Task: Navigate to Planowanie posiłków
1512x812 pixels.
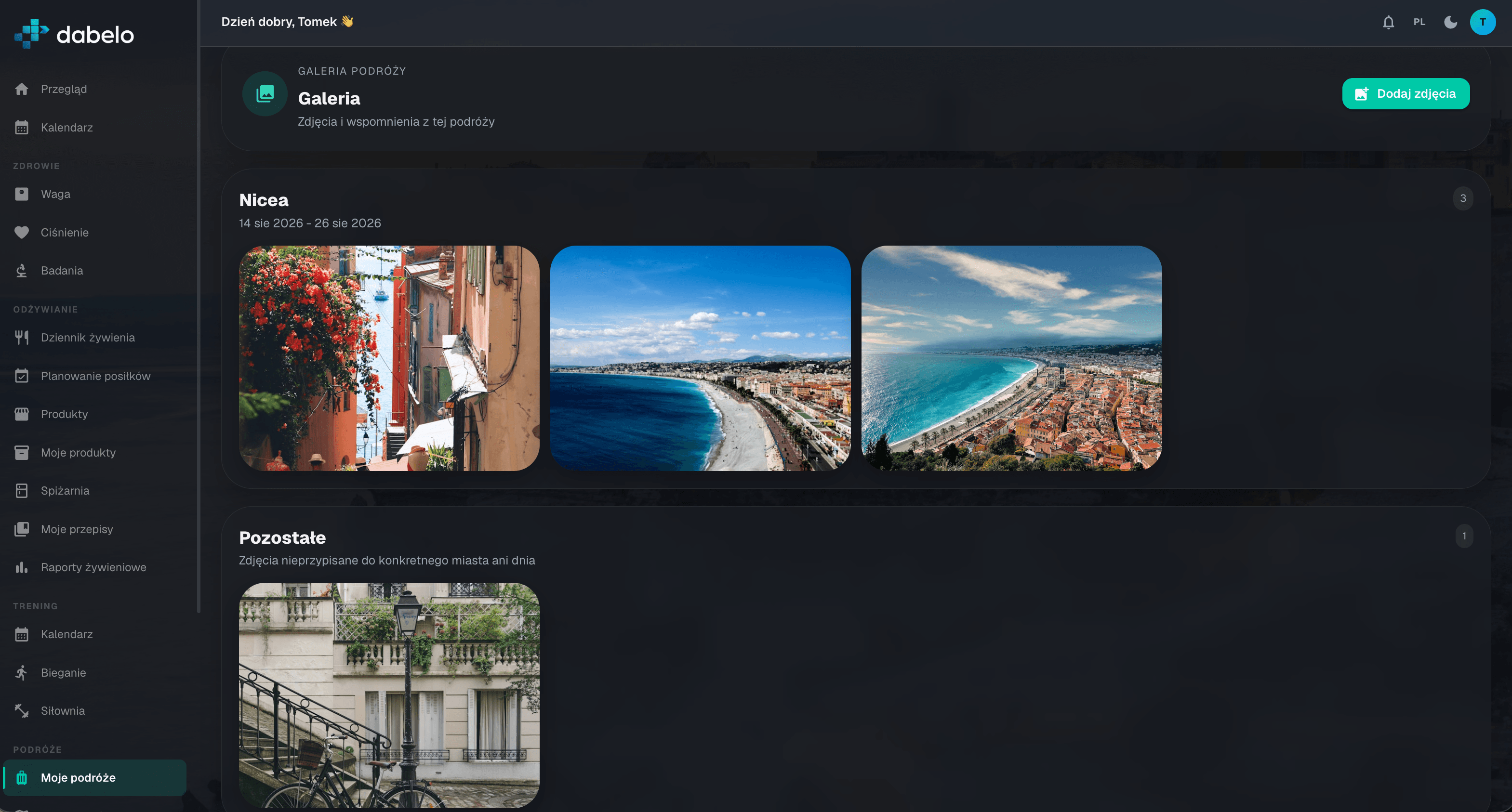Action: click(95, 376)
